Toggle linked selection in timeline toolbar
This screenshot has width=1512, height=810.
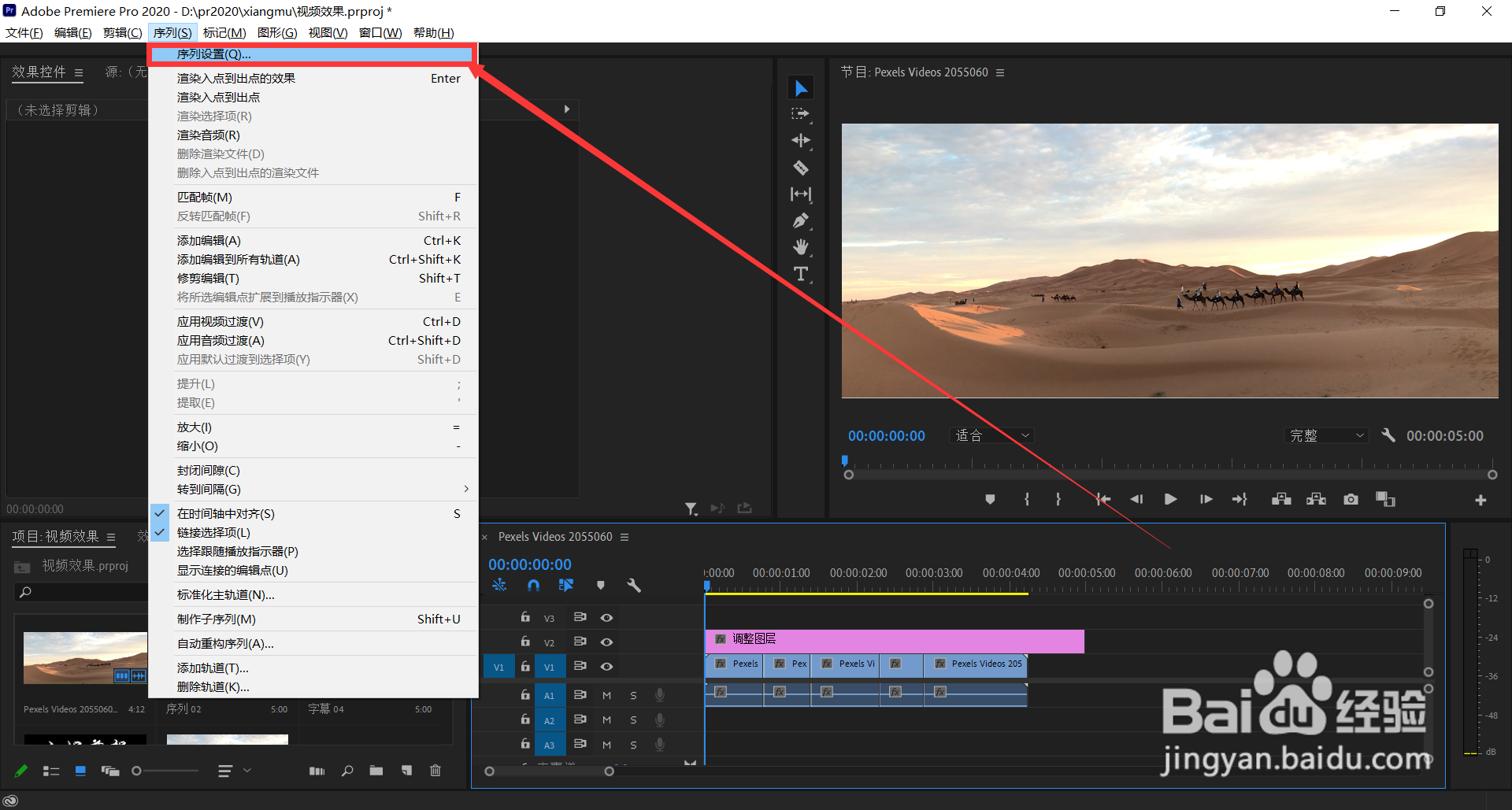(566, 585)
